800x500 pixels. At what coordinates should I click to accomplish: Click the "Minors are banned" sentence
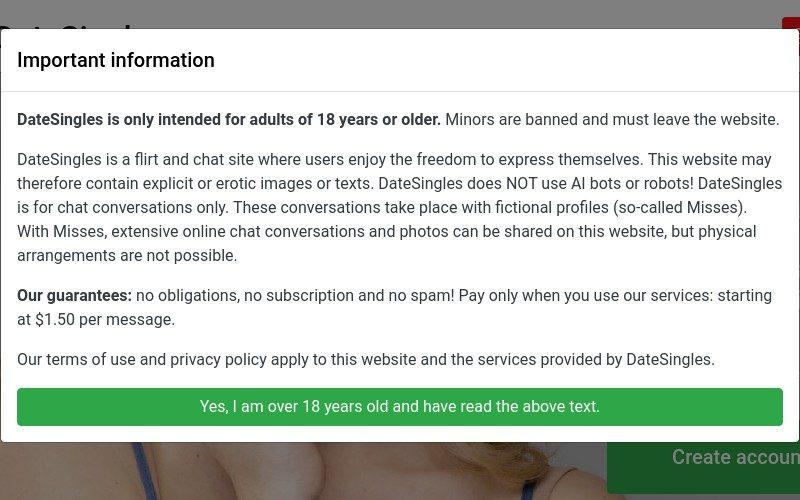612,119
